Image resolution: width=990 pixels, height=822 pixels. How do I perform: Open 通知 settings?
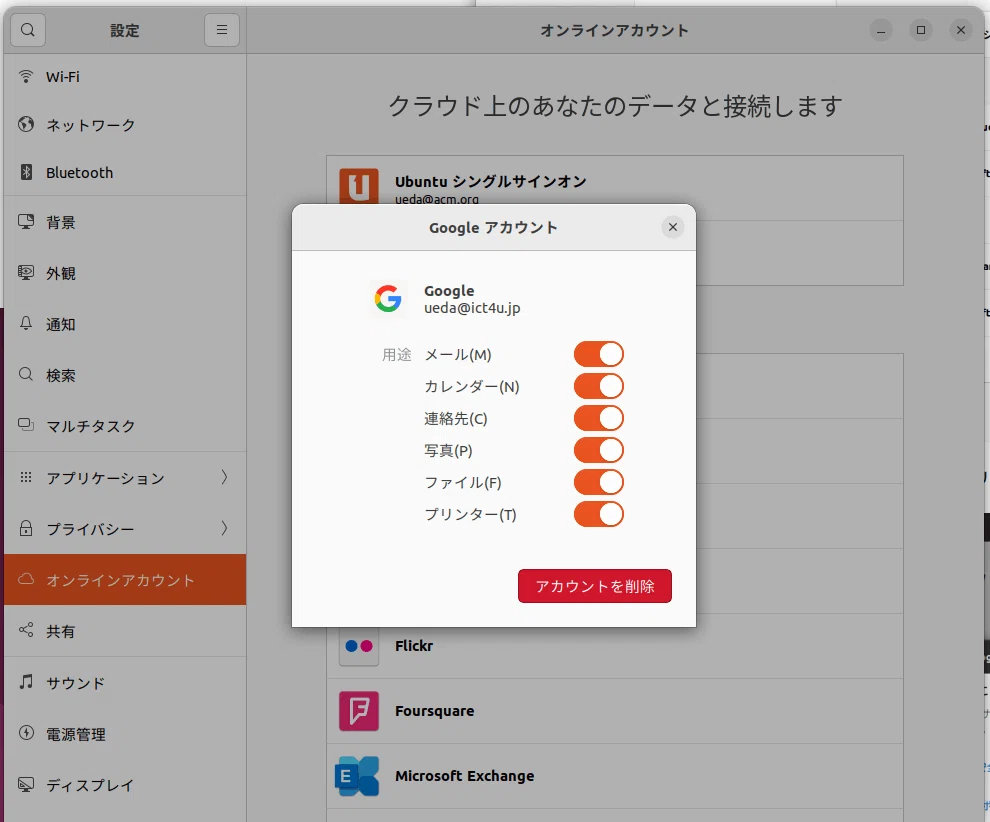(x=125, y=324)
